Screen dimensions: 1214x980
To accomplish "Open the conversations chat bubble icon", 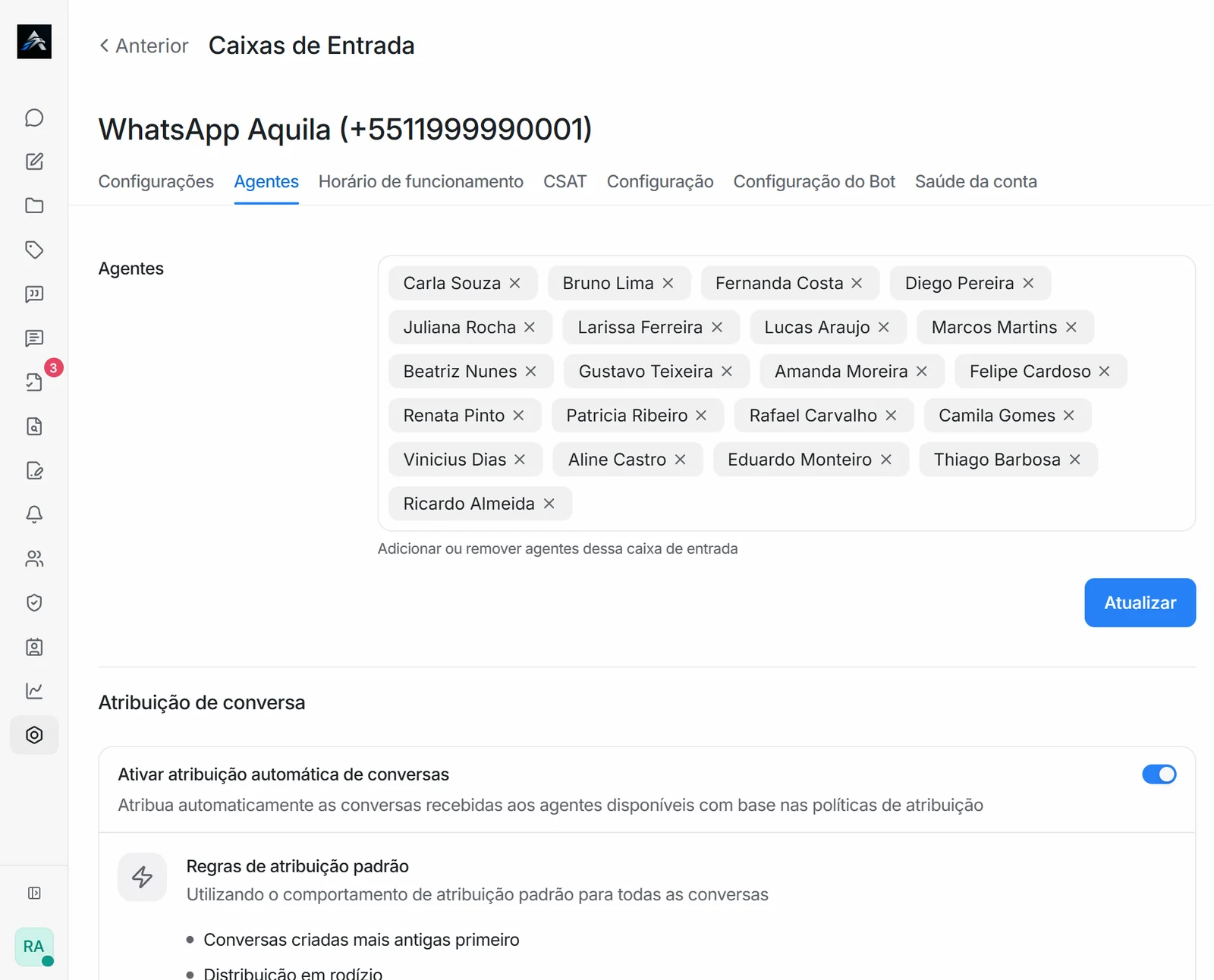I will click(x=34, y=118).
